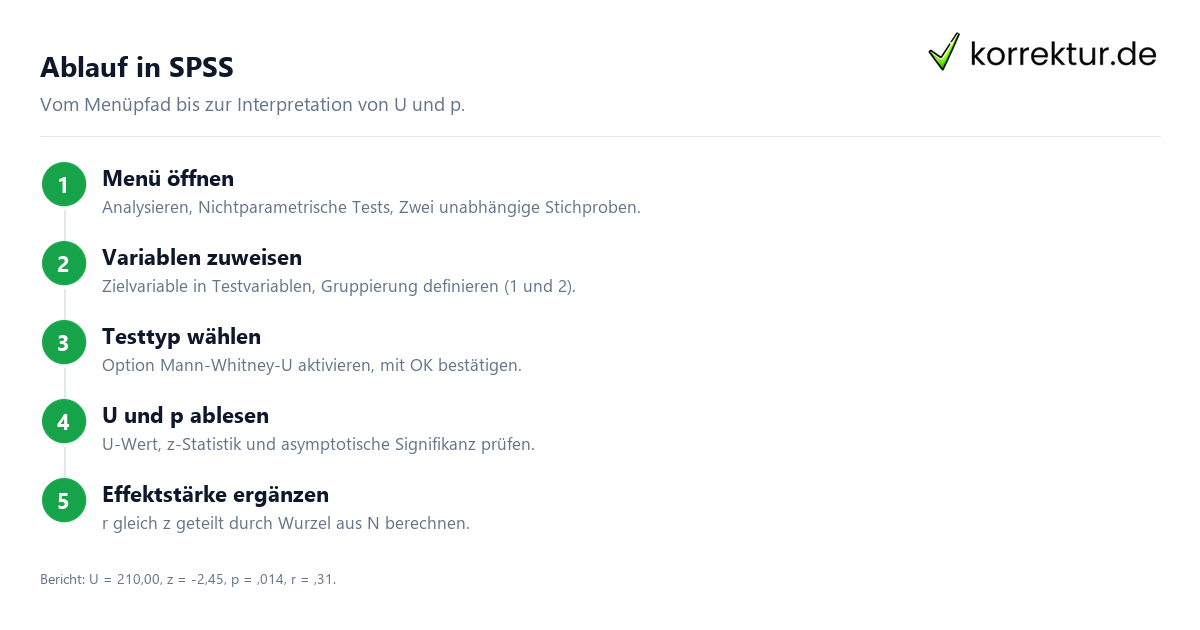Click the subtitle about Menüpfad and Interpretation
Image resolution: width=1200 pixels, height=630 pixels.
[x=252, y=105]
